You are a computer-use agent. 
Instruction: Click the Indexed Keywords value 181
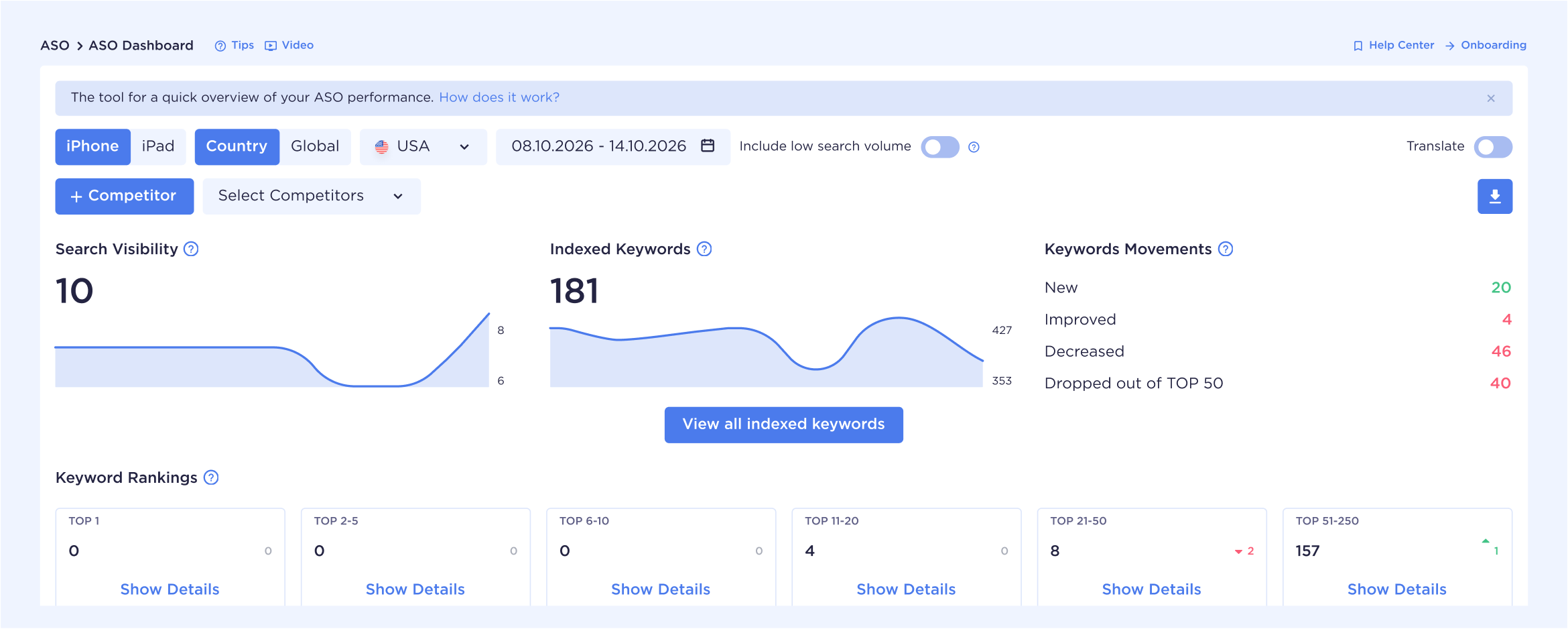point(574,291)
